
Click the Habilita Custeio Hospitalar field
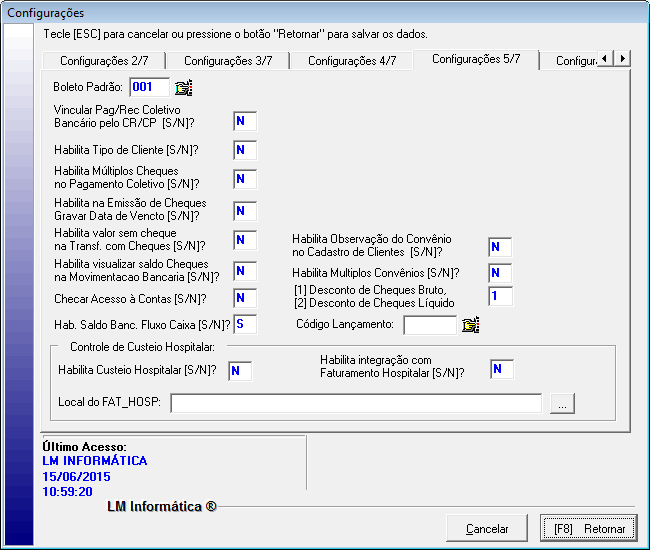[x=240, y=371]
